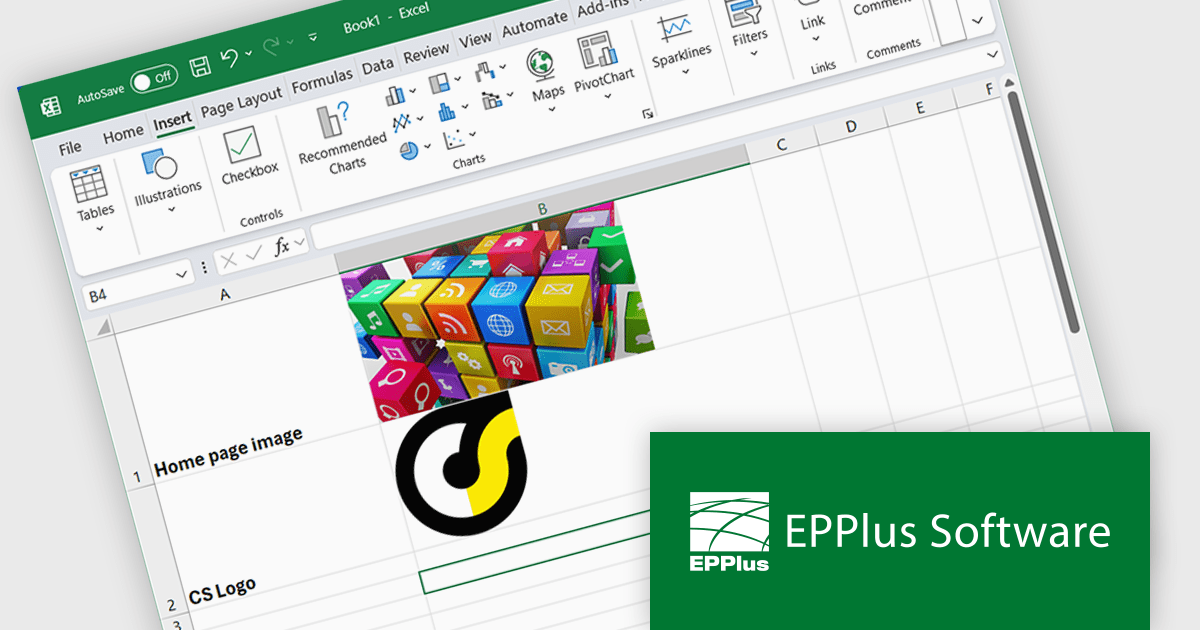The image size is (1200, 630).
Task: Click the Redo arrow icon
Action: pos(272,47)
